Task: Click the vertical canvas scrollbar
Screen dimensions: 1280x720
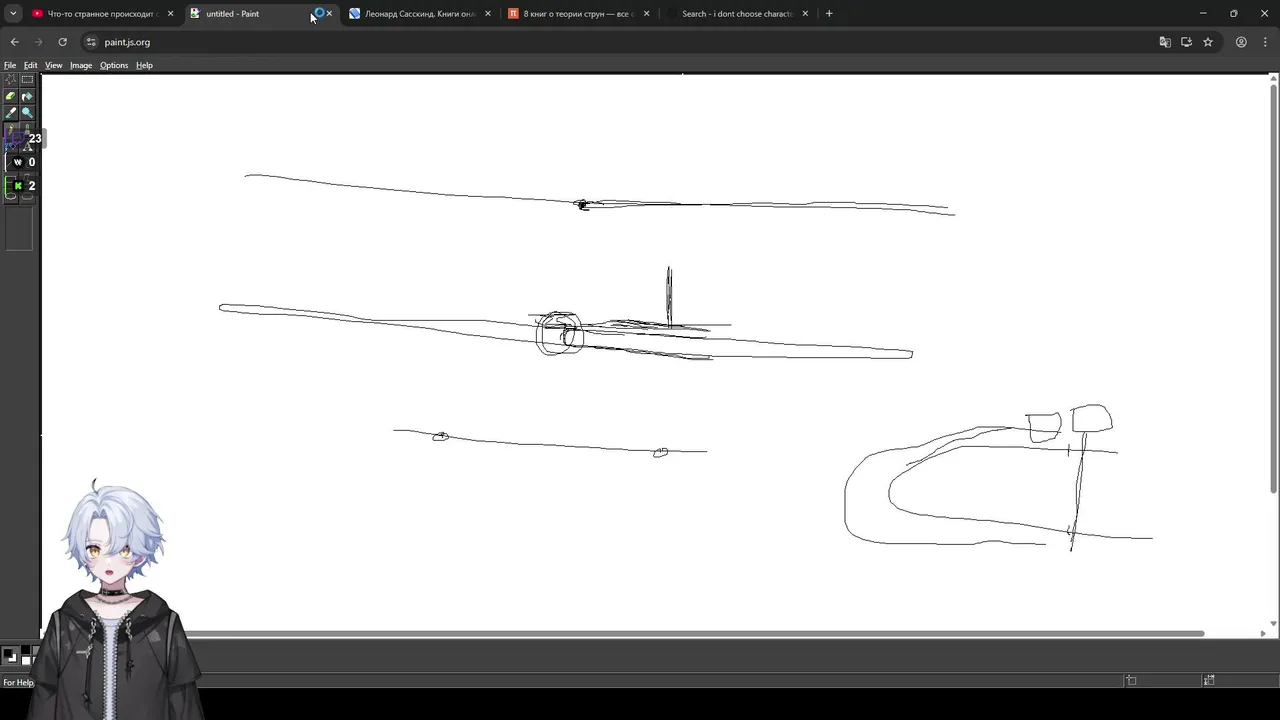Action: click(1272, 290)
